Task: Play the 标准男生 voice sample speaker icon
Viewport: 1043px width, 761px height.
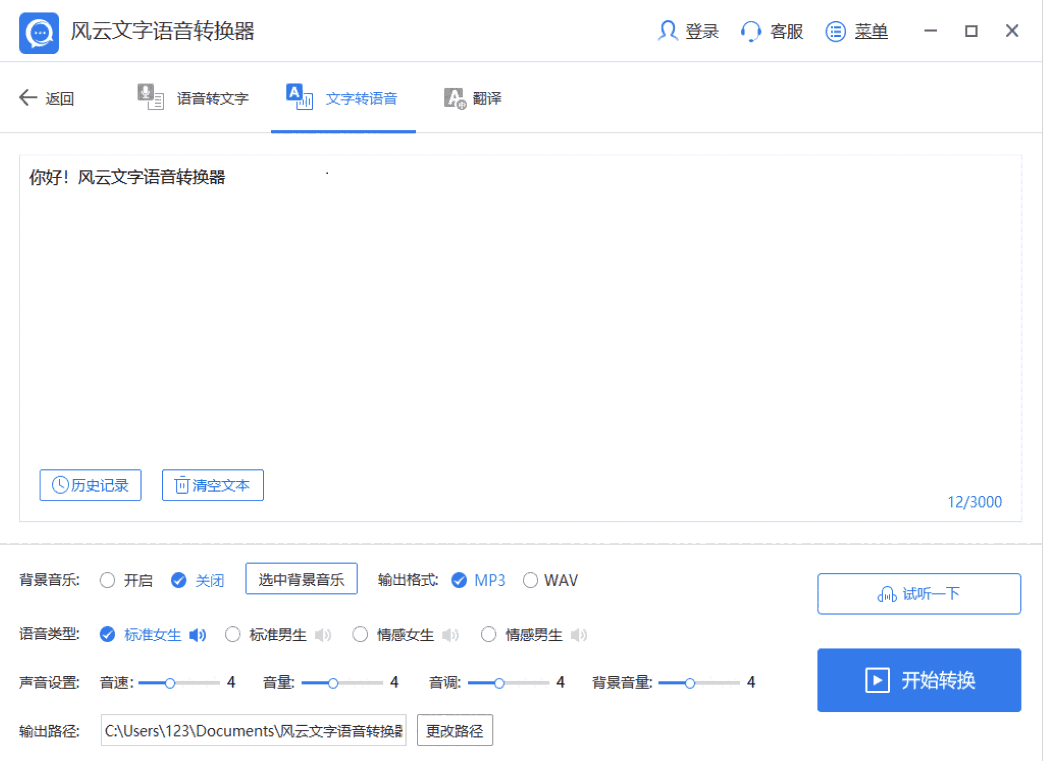Action: click(323, 634)
